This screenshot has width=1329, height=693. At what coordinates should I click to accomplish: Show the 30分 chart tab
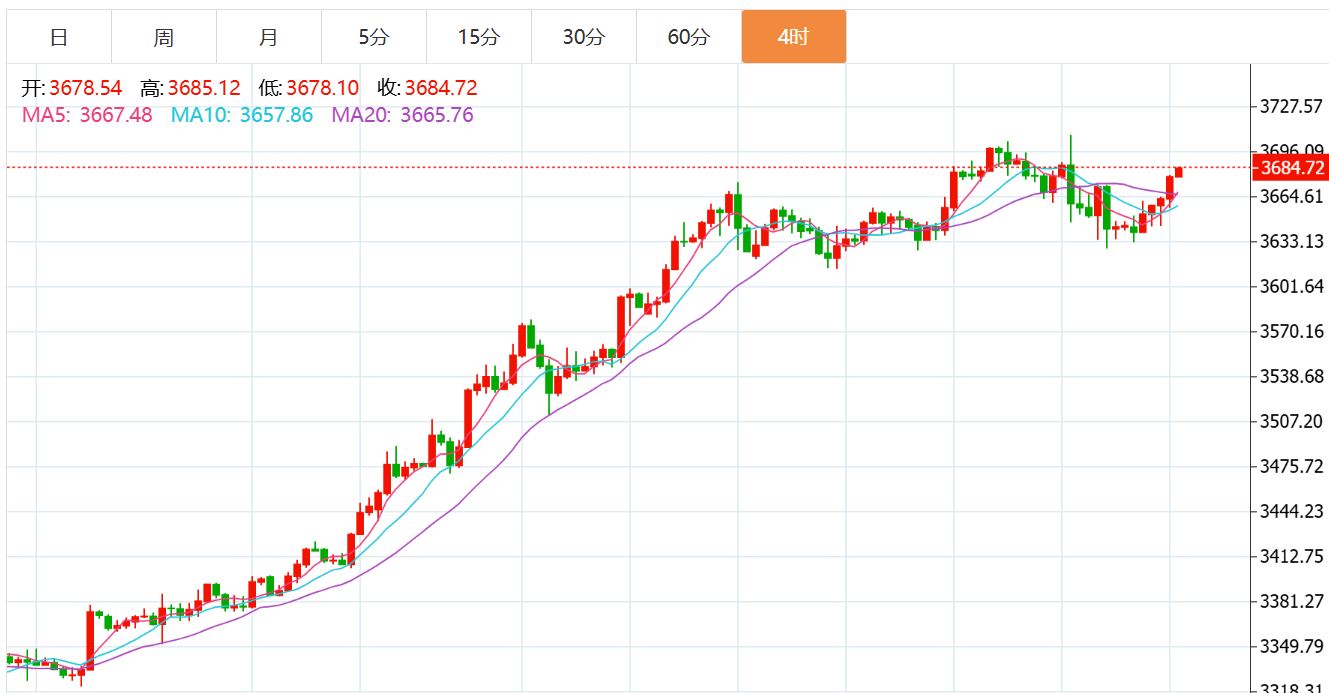coord(584,38)
